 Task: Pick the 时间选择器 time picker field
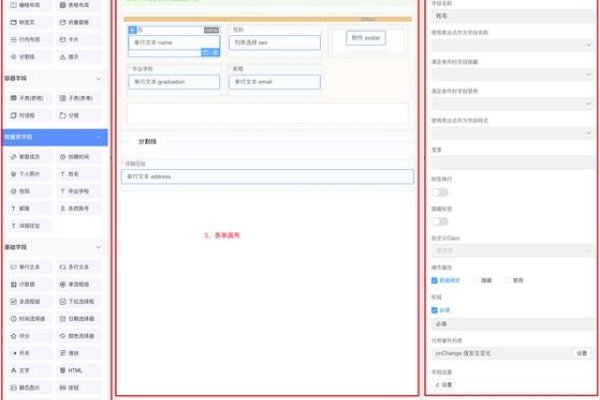[x=29, y=318]
